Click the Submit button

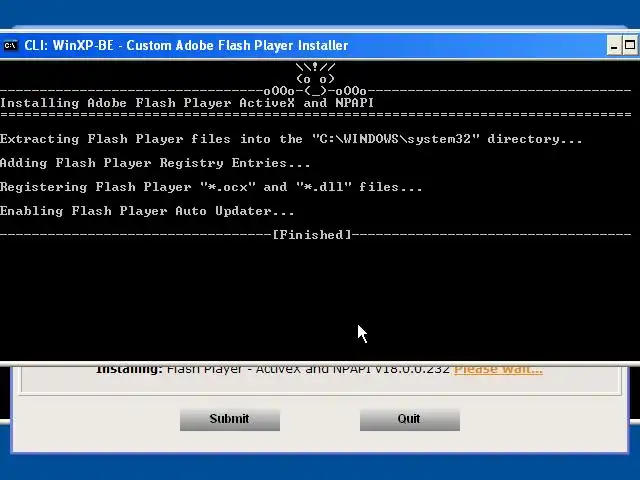pos(230,420)
